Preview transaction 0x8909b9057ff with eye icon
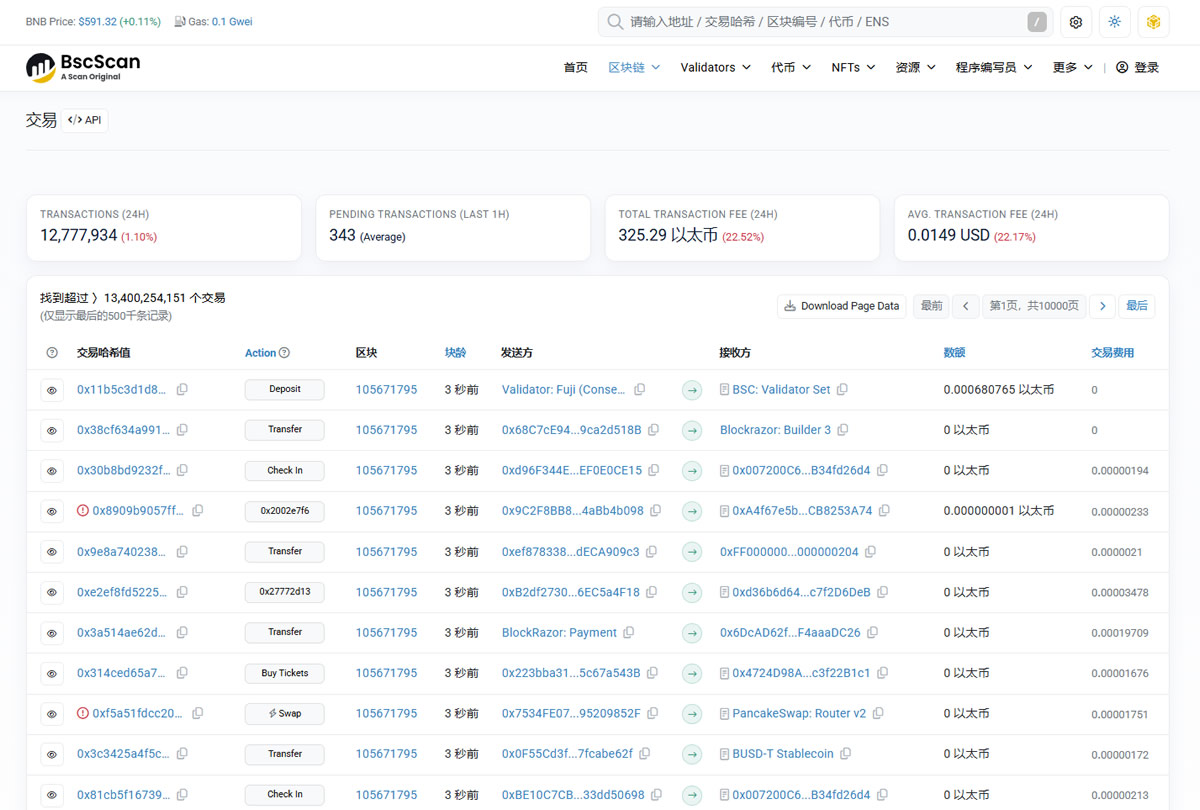The height and width of the screenshot is (810, 1200). coord(52,511)
